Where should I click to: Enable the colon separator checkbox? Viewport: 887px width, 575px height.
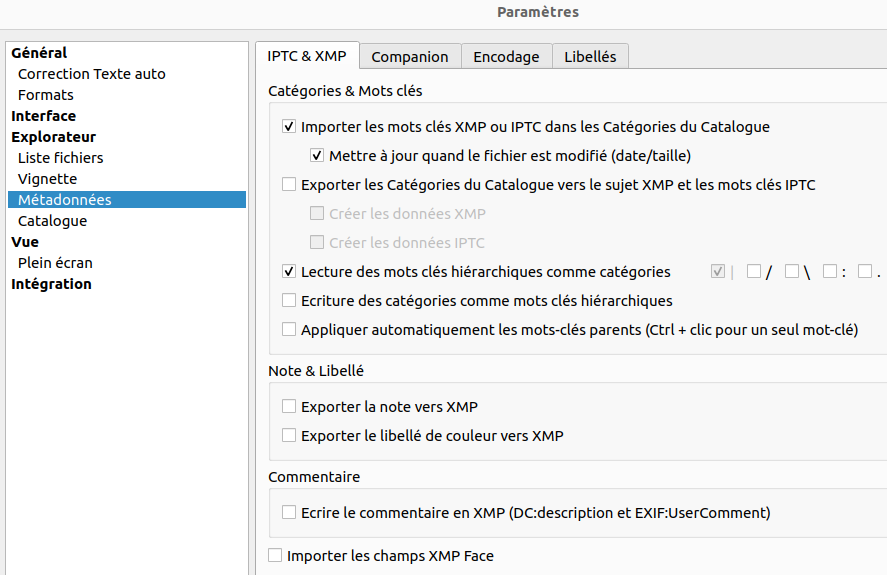[x=830, y=272]
